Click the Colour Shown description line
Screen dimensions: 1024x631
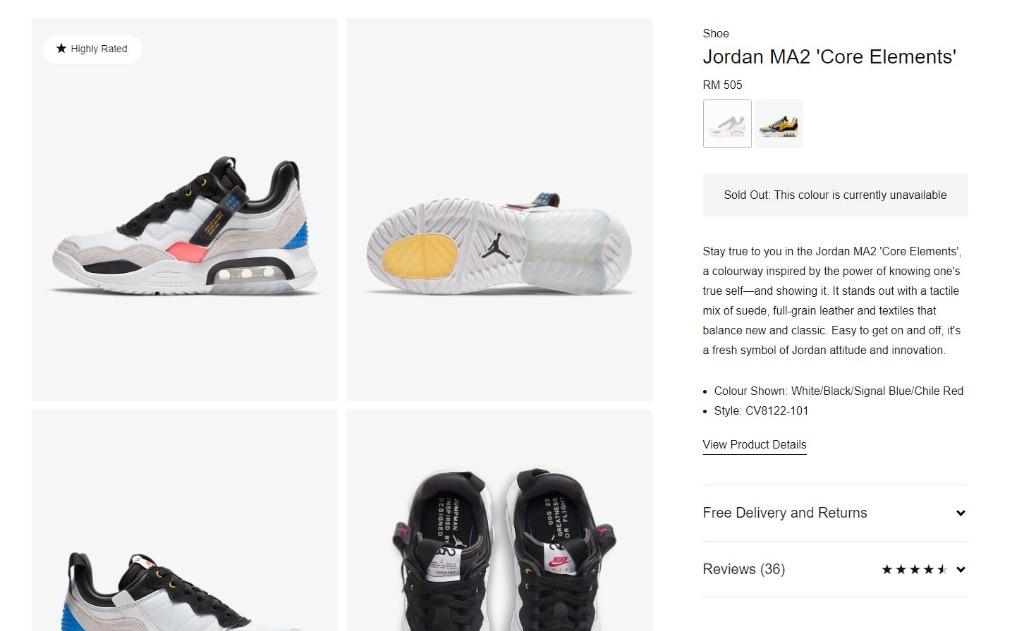(x=839, y=391)
